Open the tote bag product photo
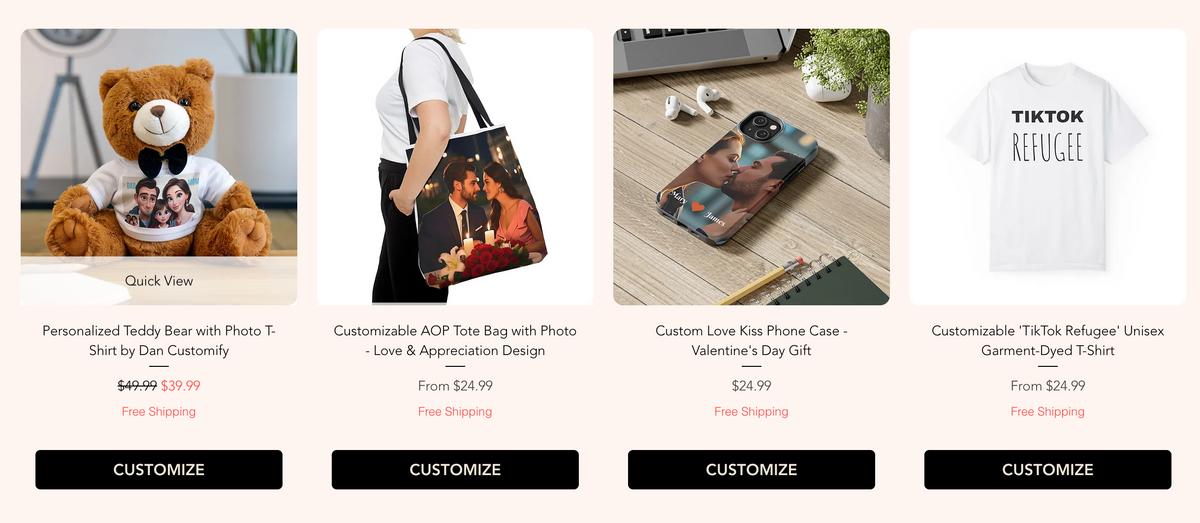1200x523 pixels. [x=455, y=167]
